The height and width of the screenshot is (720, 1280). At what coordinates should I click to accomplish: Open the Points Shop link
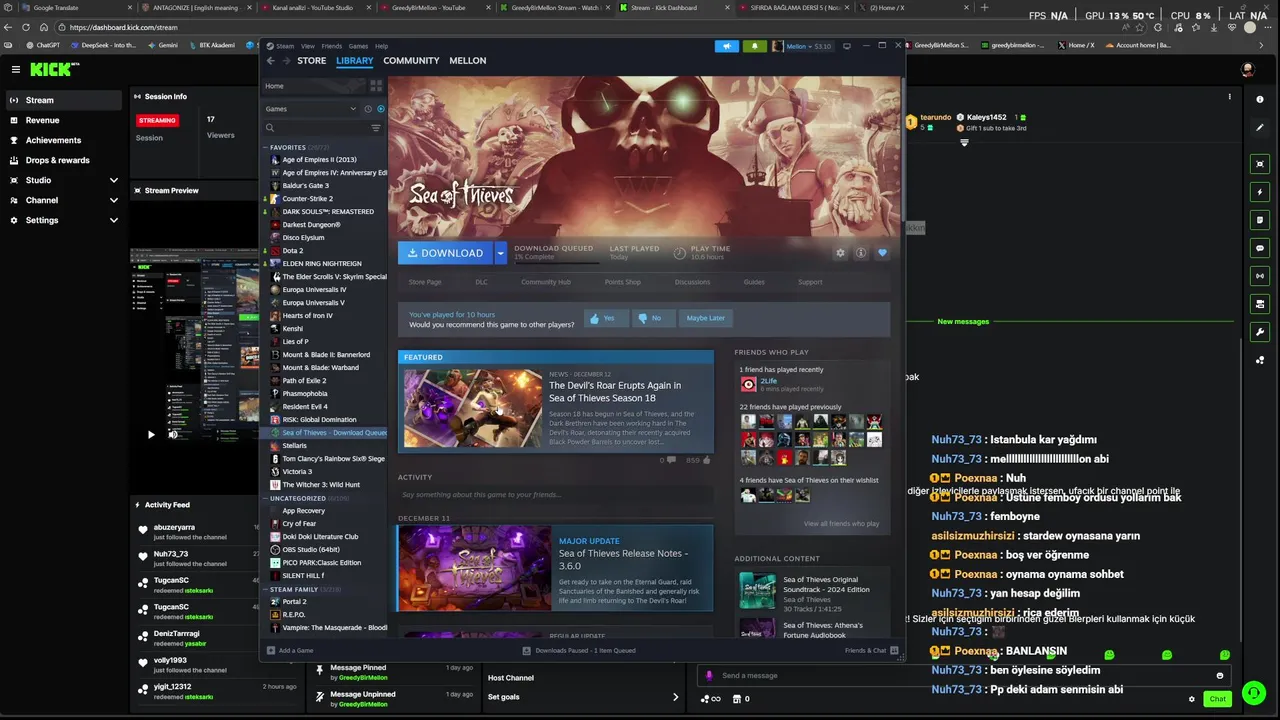pyautogui.click(x=623, y=282)
